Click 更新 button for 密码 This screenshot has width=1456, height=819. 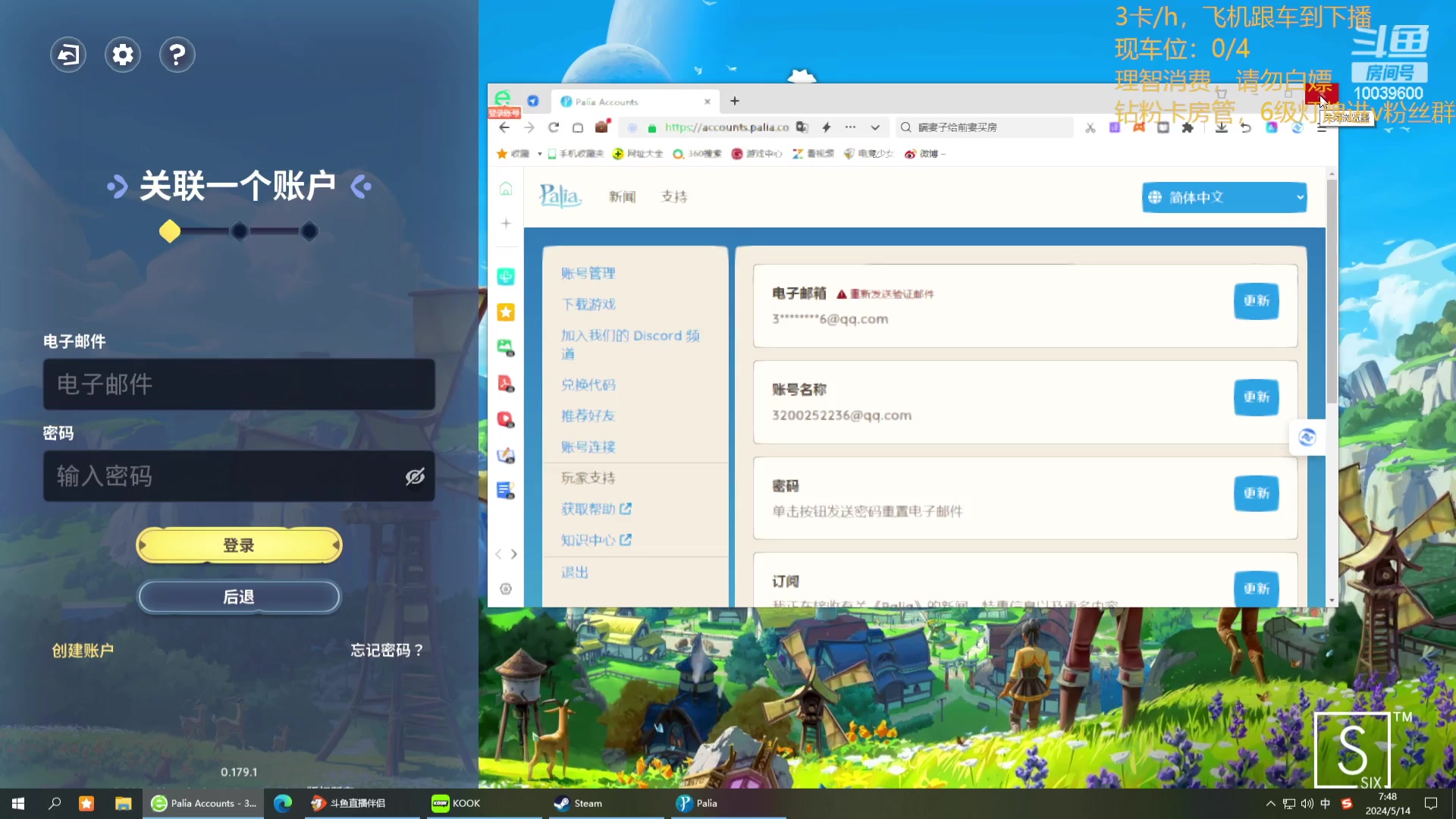pyautogui.click(x=1256, y=494)
